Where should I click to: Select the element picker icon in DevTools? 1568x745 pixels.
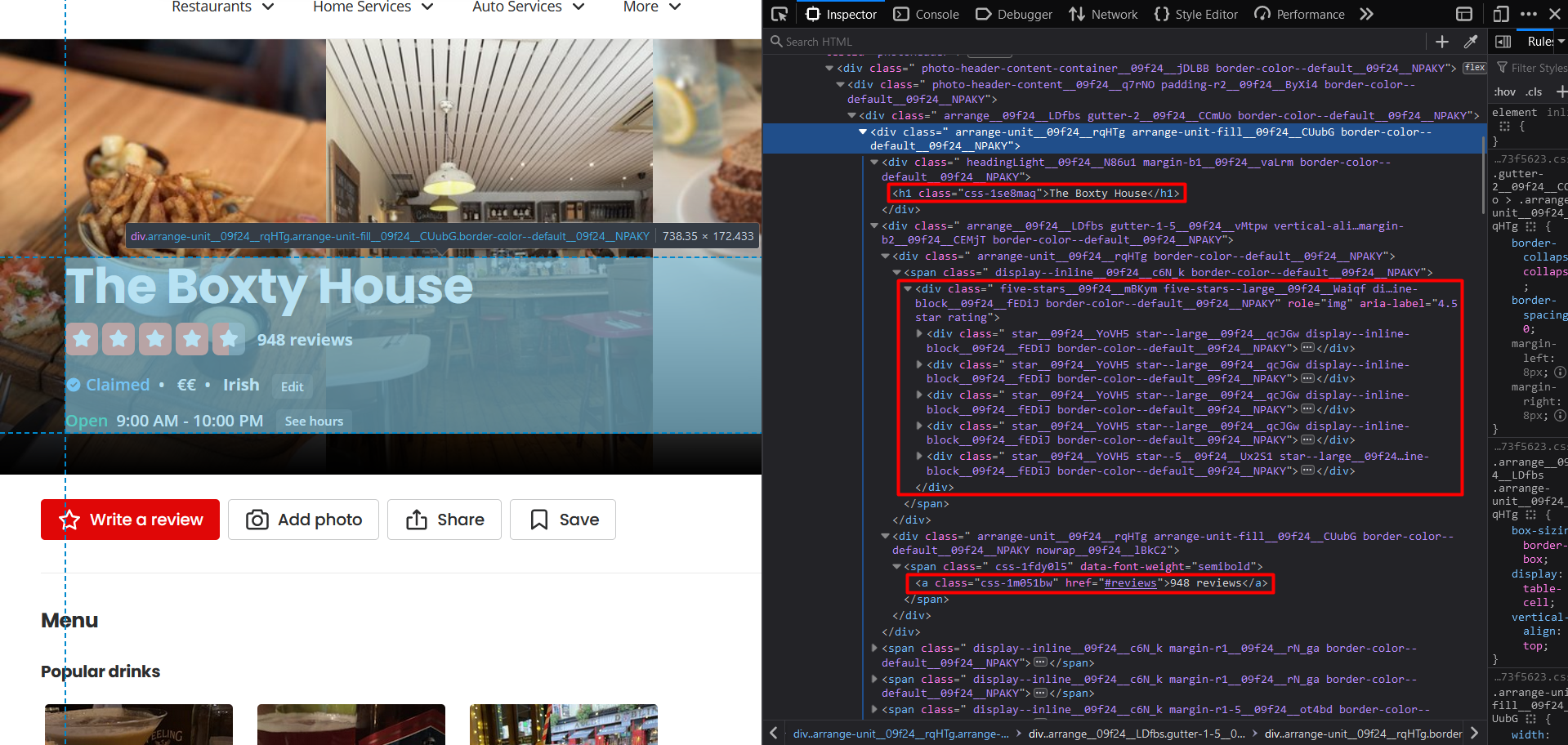pyautogui.click(x=779, y=14)
